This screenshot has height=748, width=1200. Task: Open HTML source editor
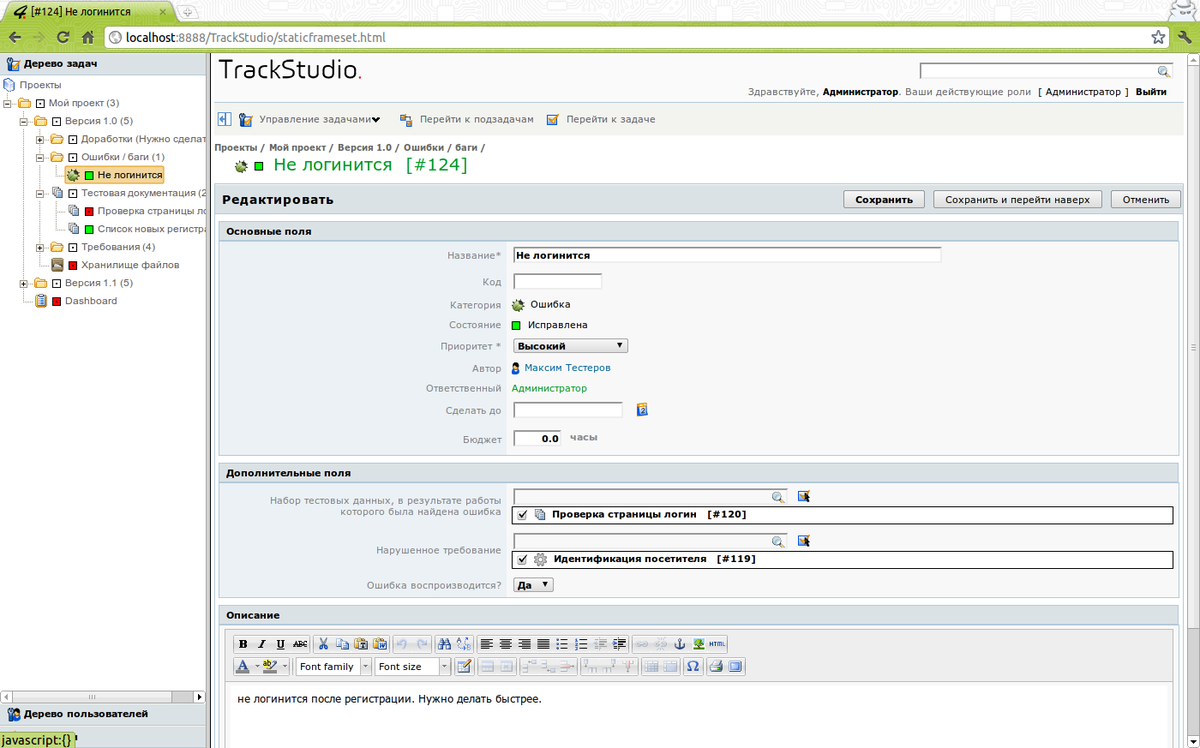[x=718, y=644]
